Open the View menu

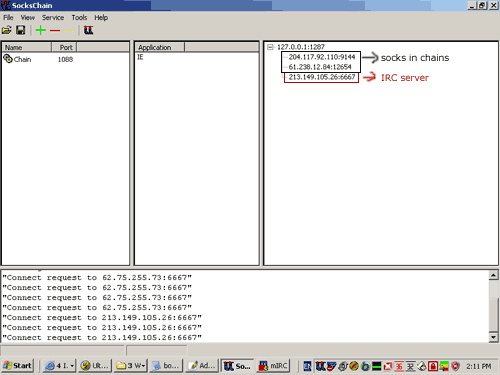pos(28,18)
